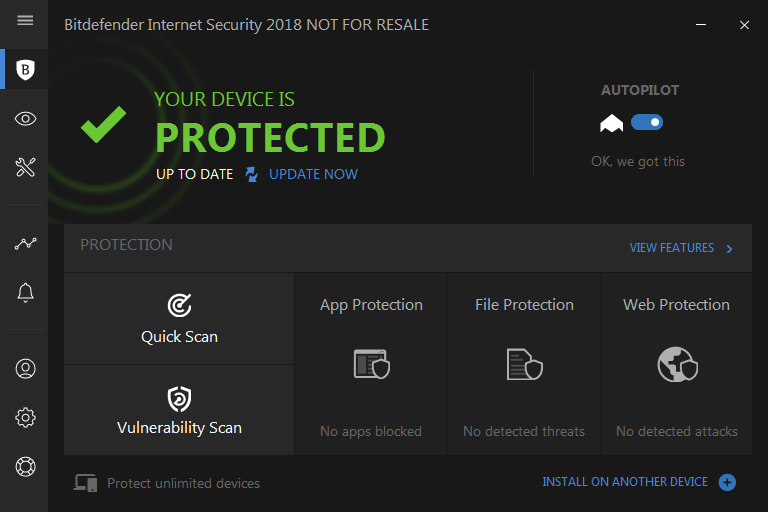Screen dimensions: 768x512
Task: Open the Account user icon in the sidebar
Action: click(25, 368)
